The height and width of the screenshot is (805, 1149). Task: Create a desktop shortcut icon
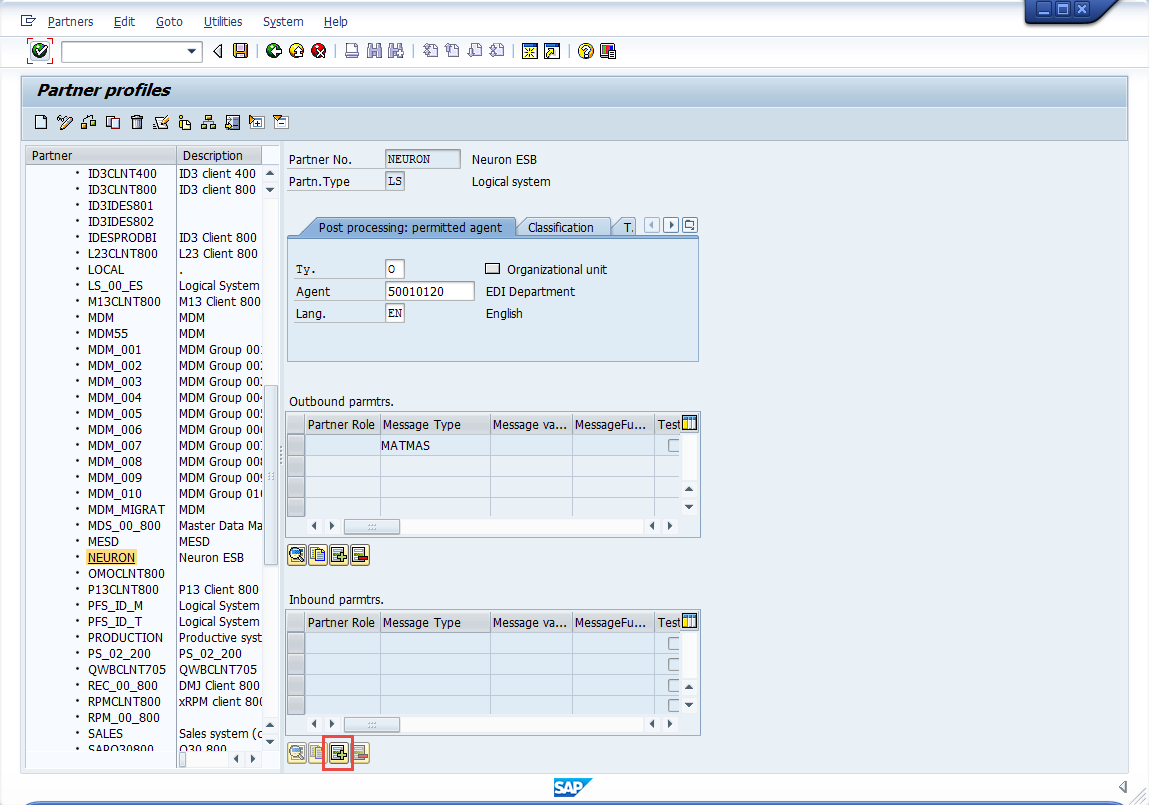552,51
